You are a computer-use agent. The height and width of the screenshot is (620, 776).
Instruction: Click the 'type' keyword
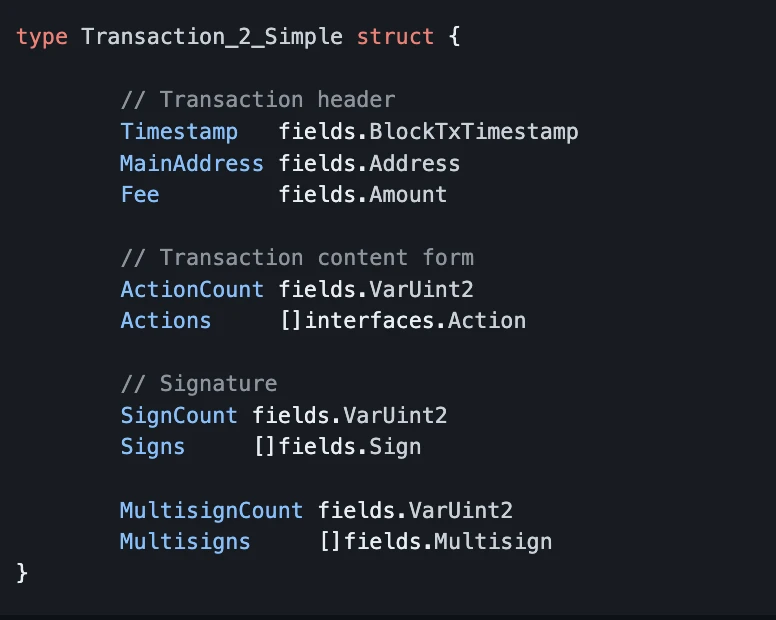pos(42,38)
